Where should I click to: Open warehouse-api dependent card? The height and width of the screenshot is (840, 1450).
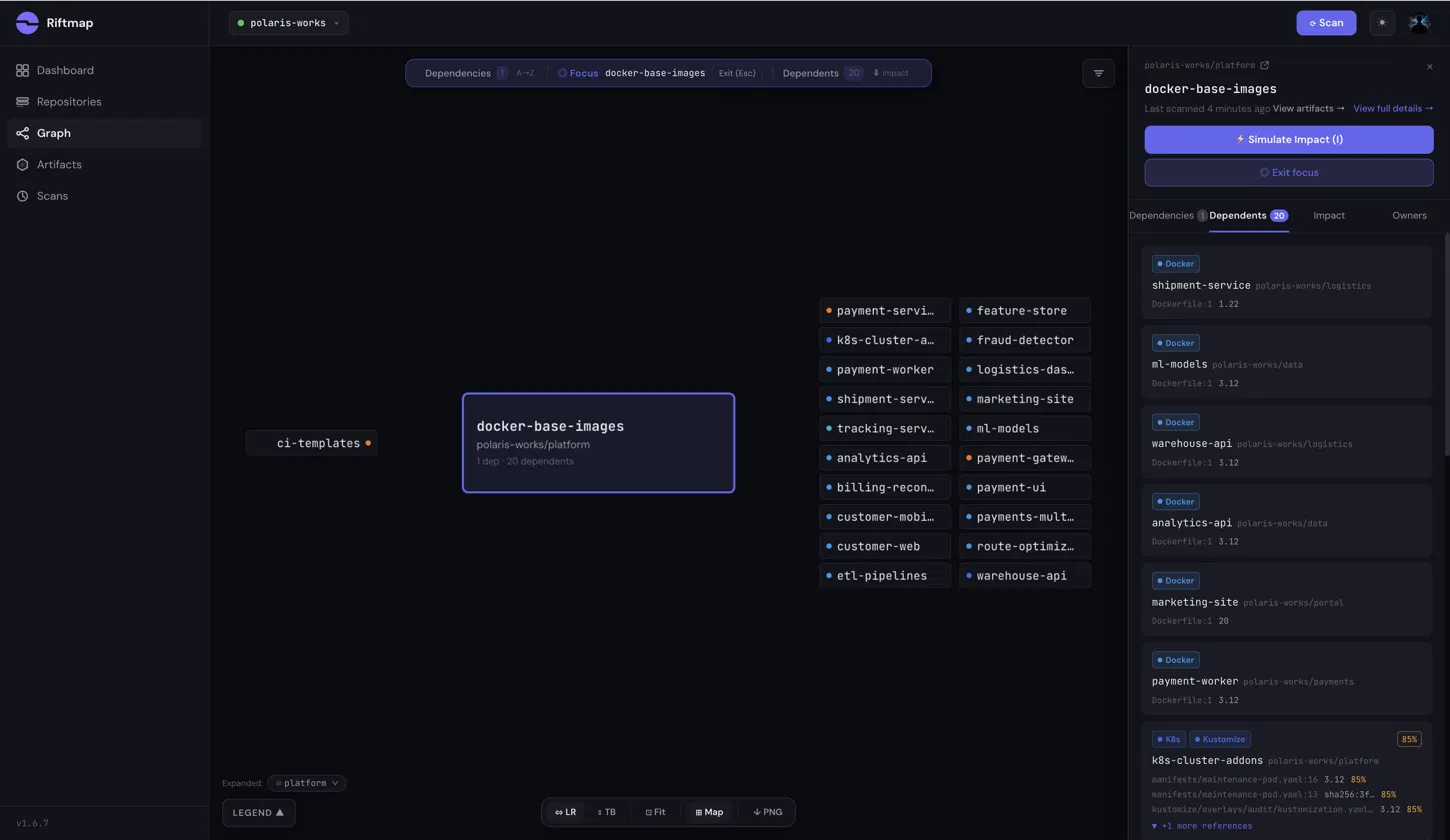click(x=1287, y=441)
